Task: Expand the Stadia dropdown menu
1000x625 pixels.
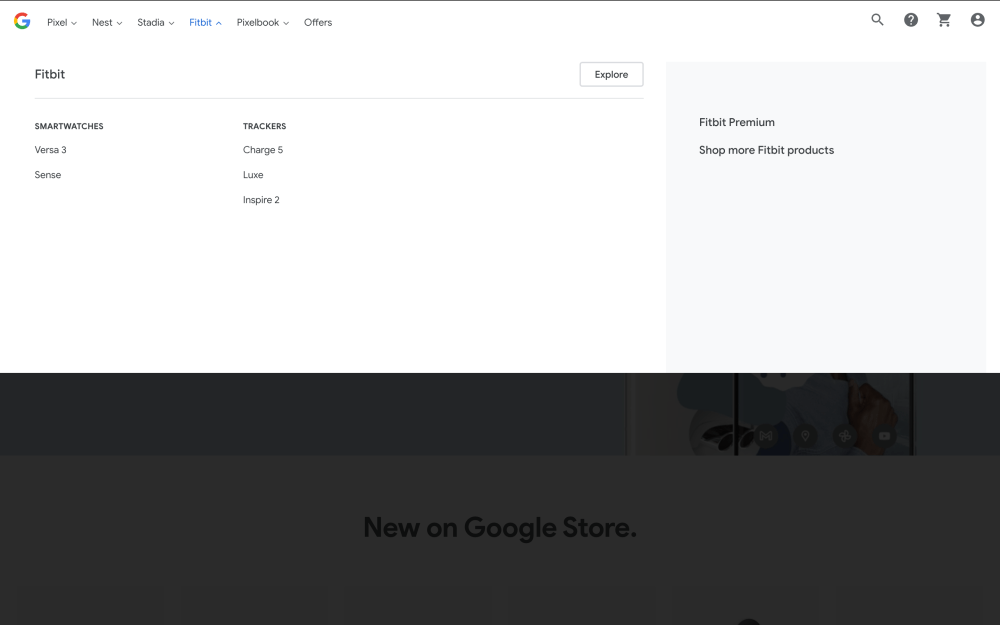Action: coord(155,22)
